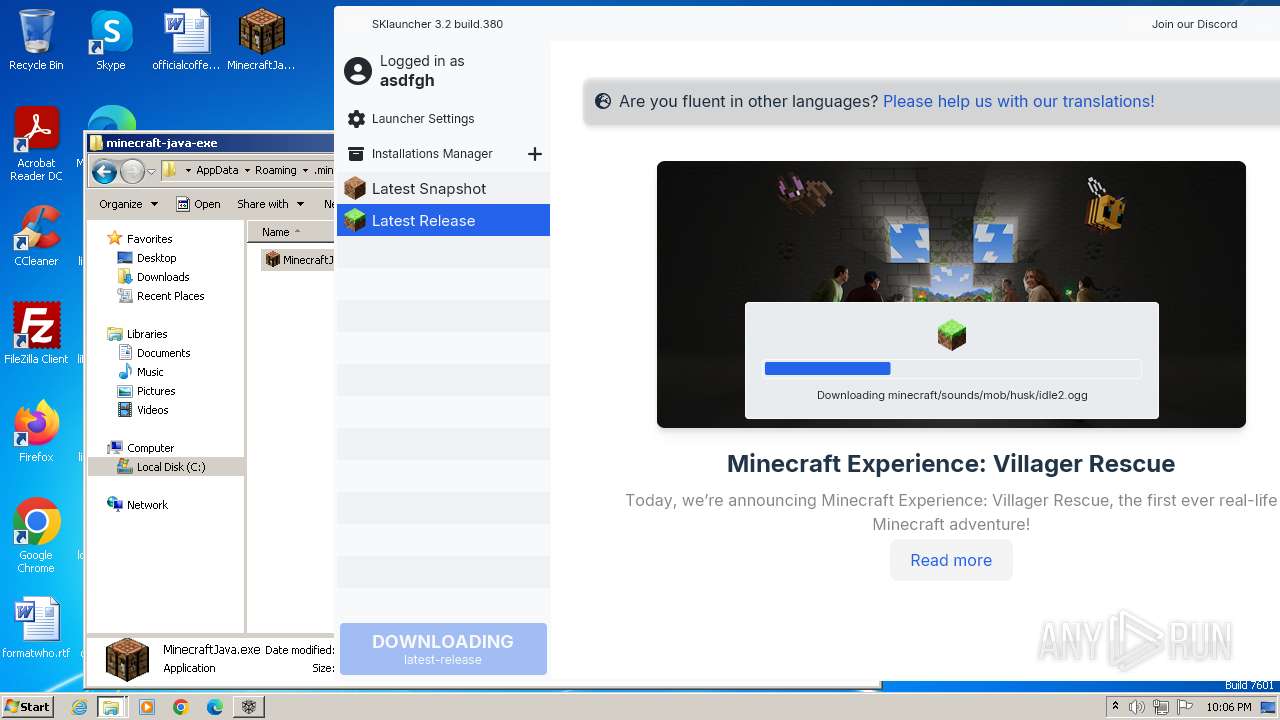Open Google Chrome desktop shortcut
This screenshot has height=720, width=1280.
tap(36, 535)
